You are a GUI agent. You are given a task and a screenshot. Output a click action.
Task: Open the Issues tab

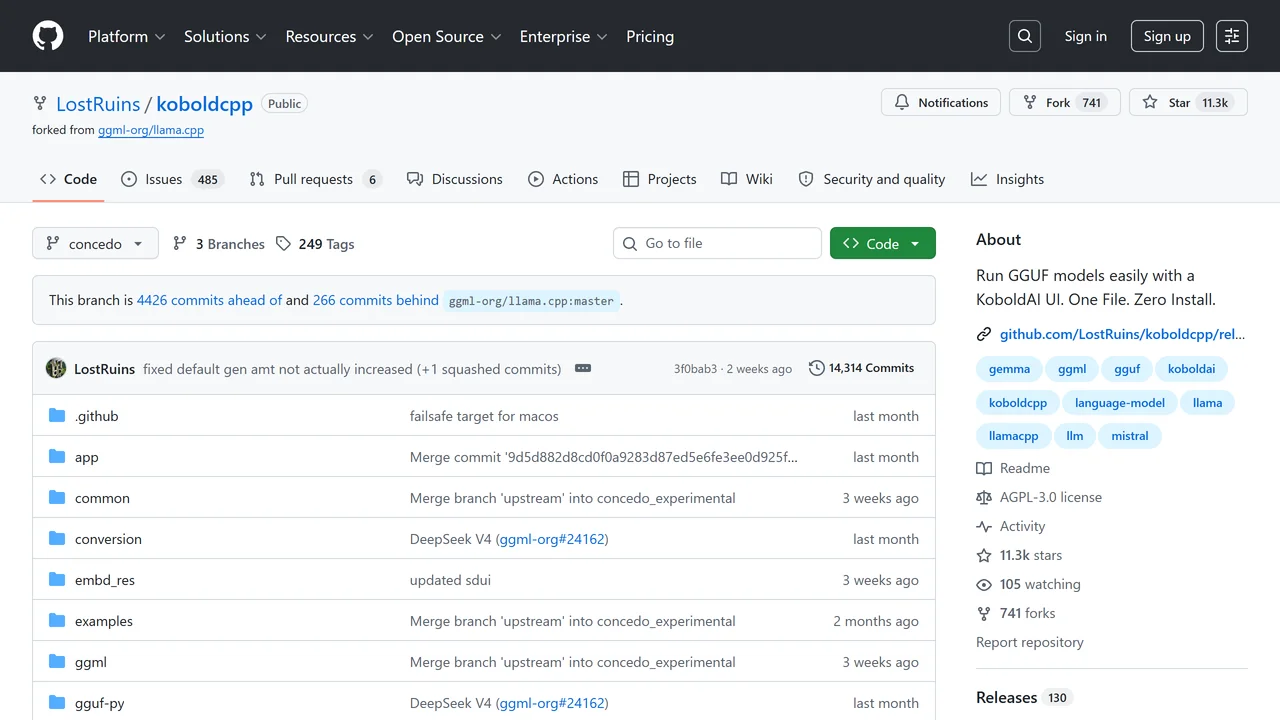tap(171, 179)
